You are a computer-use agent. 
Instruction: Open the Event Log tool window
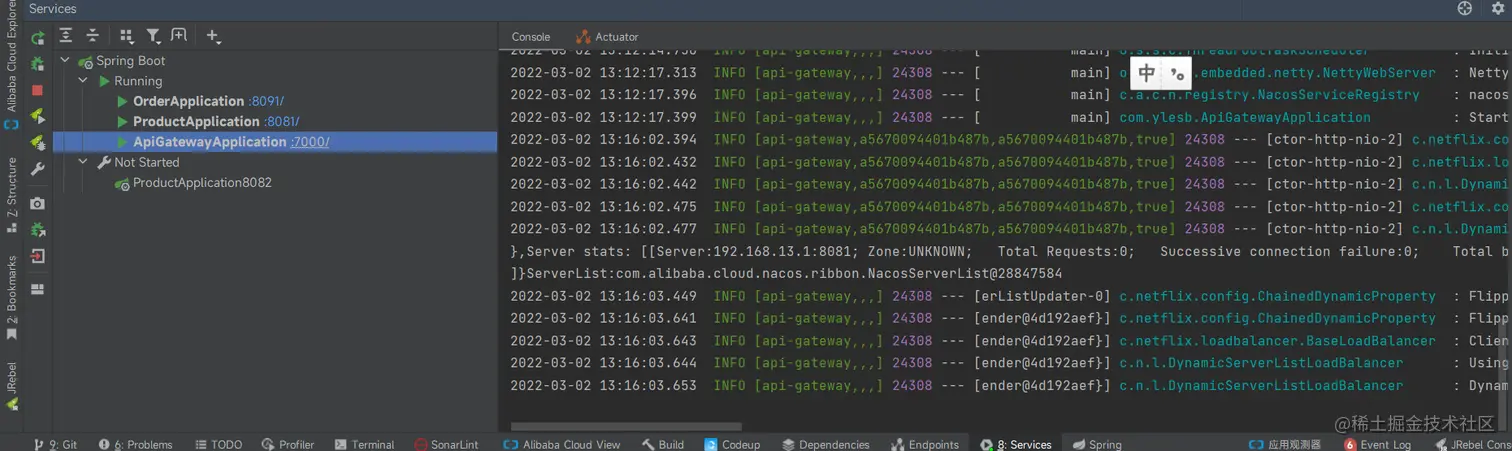[1377, 444]
